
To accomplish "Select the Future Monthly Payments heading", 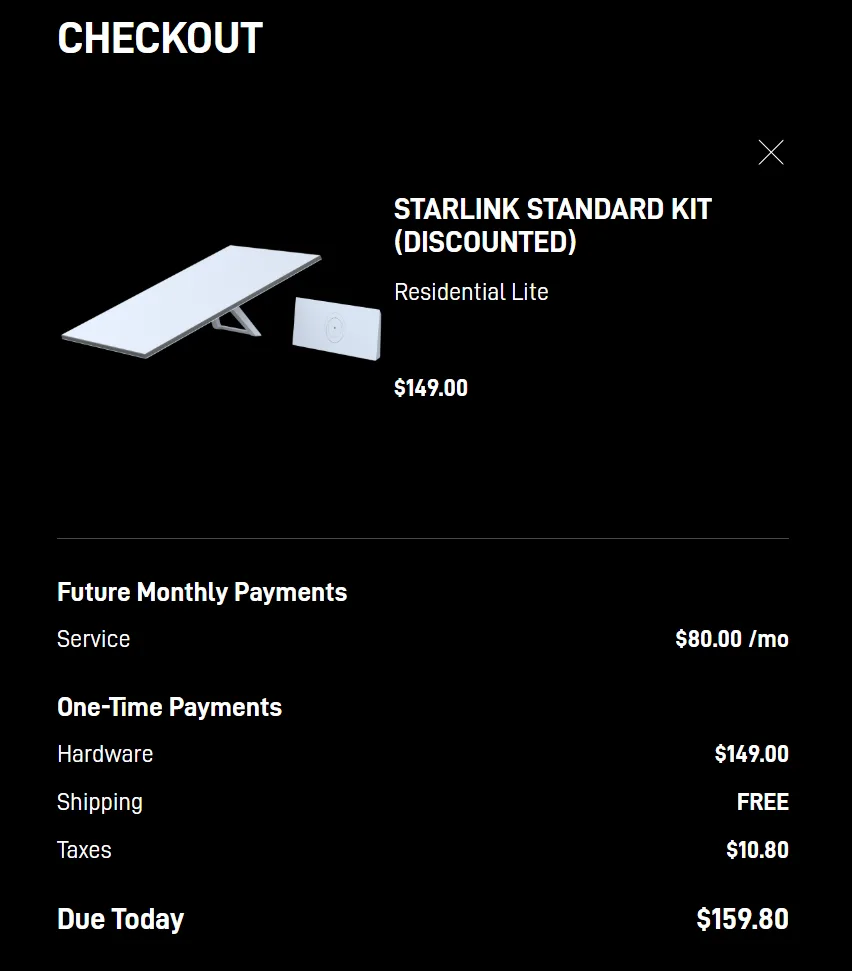I will tap(202, 592).
